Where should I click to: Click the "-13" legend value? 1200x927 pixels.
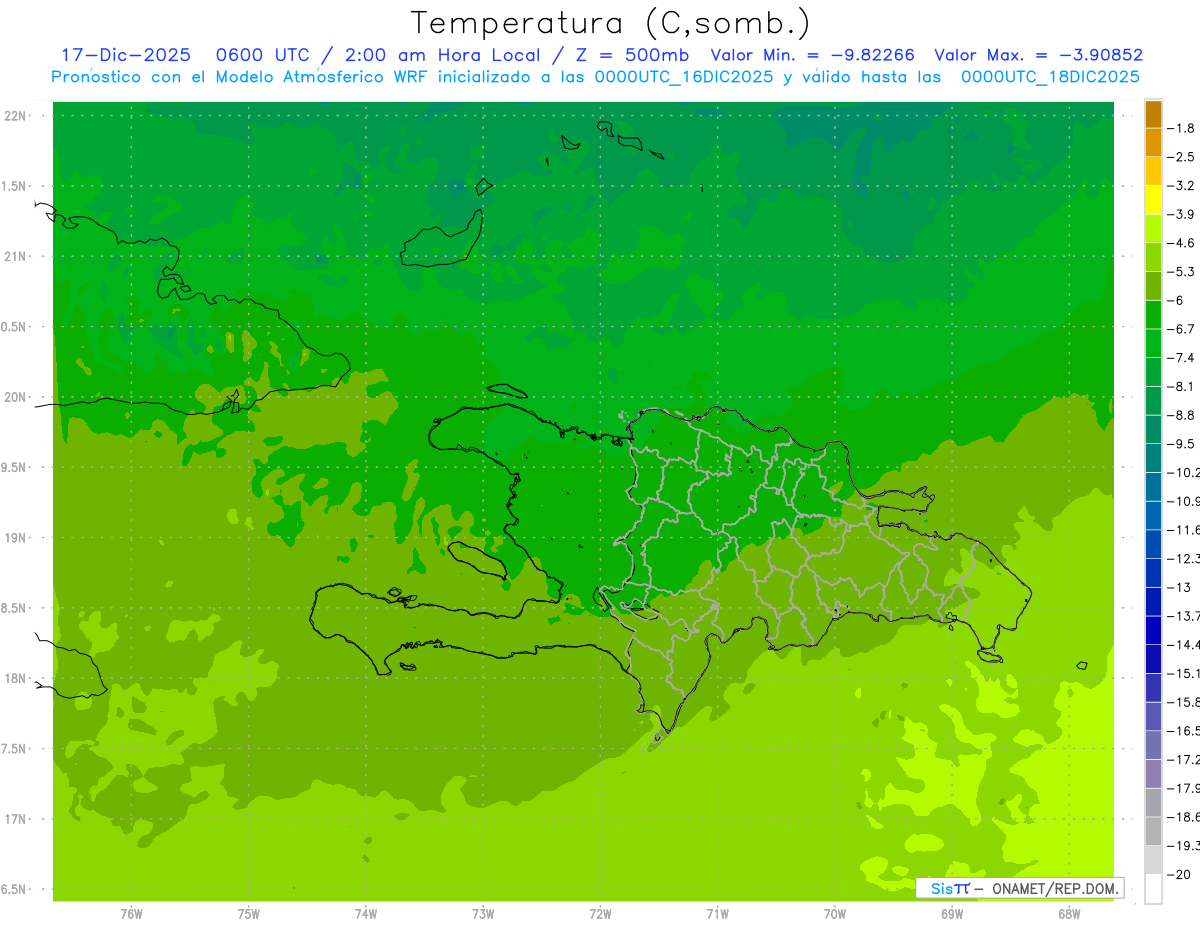1179,587
